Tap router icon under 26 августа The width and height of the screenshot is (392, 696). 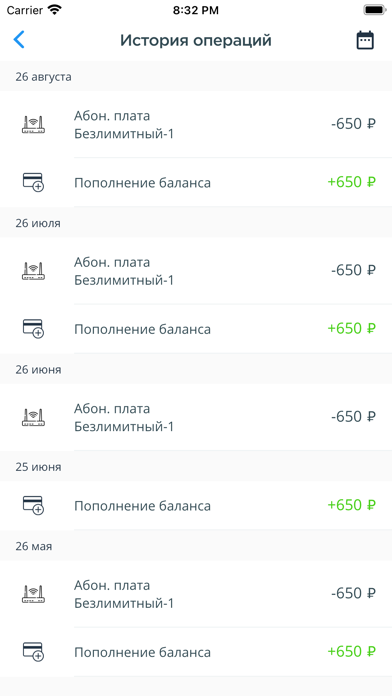pos(34,125)
